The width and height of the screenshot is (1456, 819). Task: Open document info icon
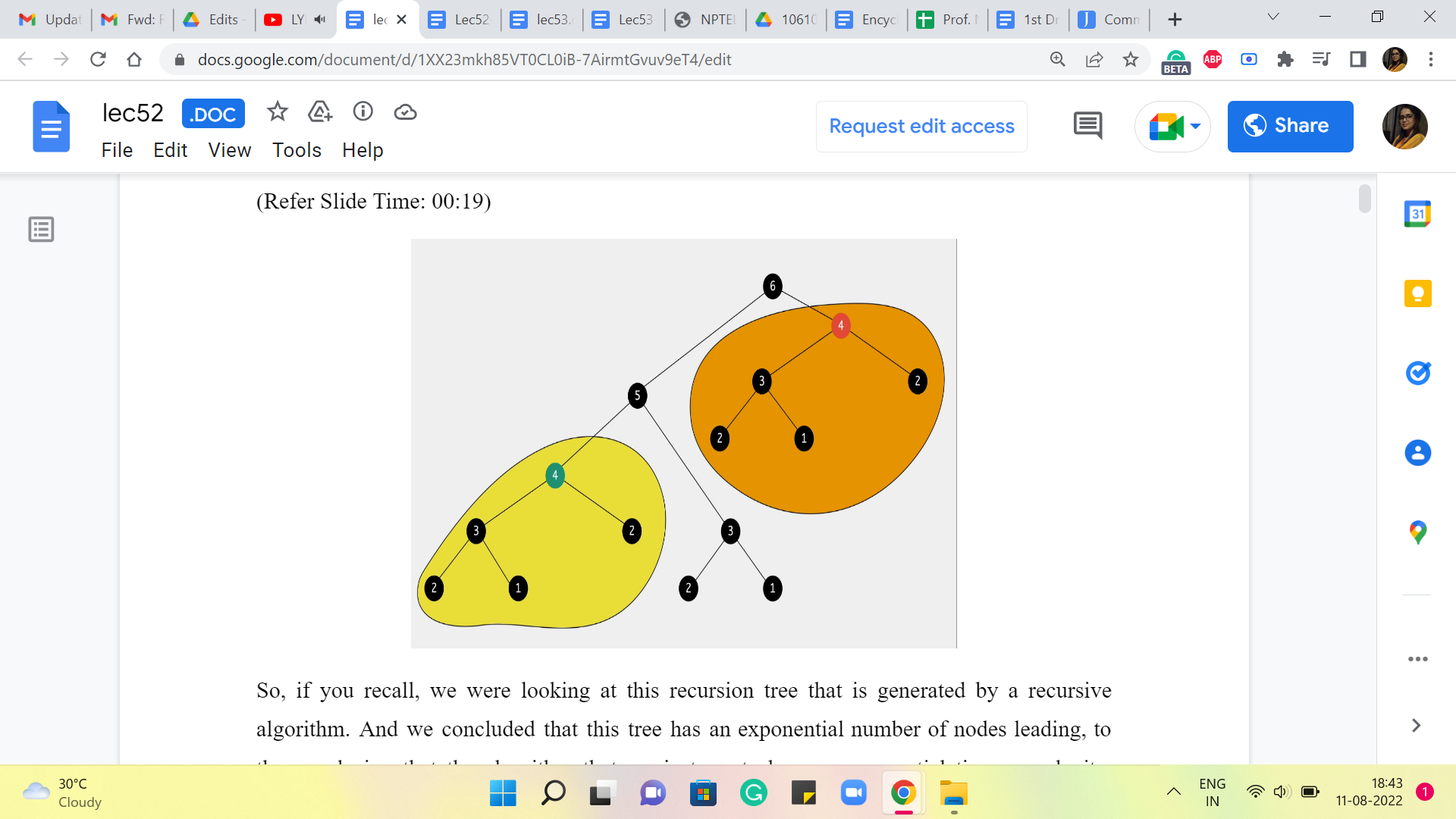[363, 112]
